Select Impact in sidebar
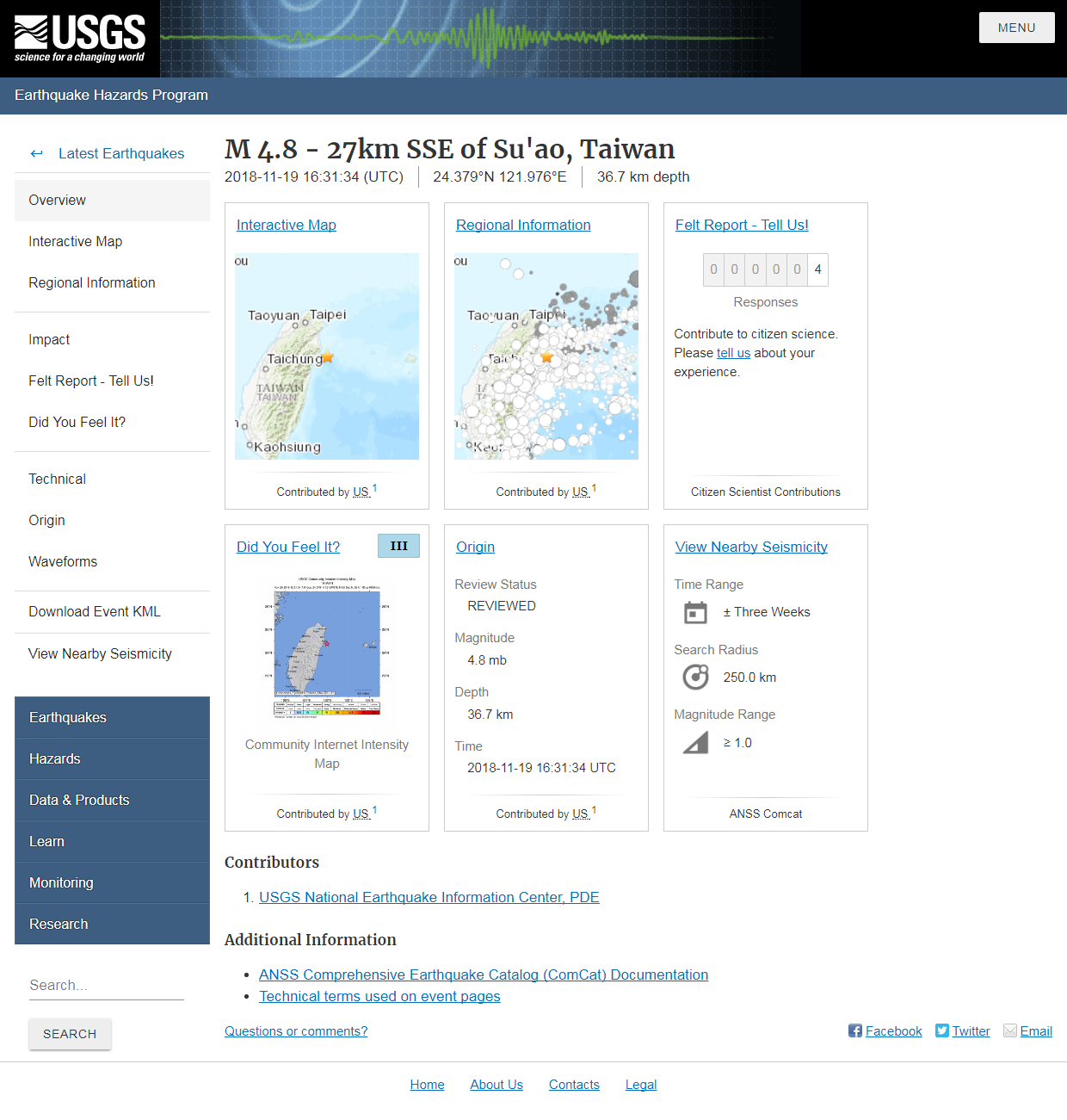 [112, 339]
